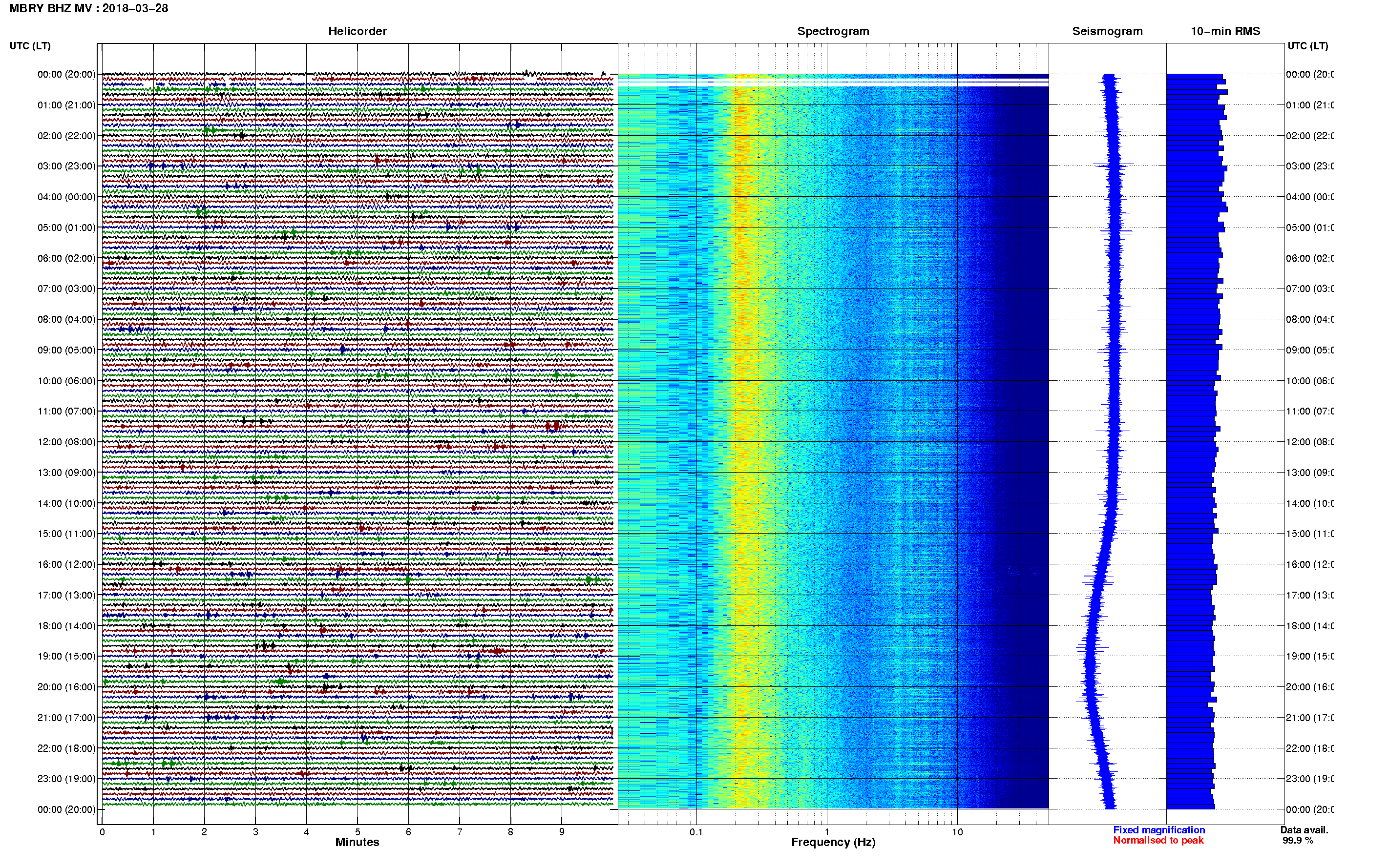Click left-axis time '09:00 (05:00)'
This screenshot has height=868, width=1389.
click(66, 350)
